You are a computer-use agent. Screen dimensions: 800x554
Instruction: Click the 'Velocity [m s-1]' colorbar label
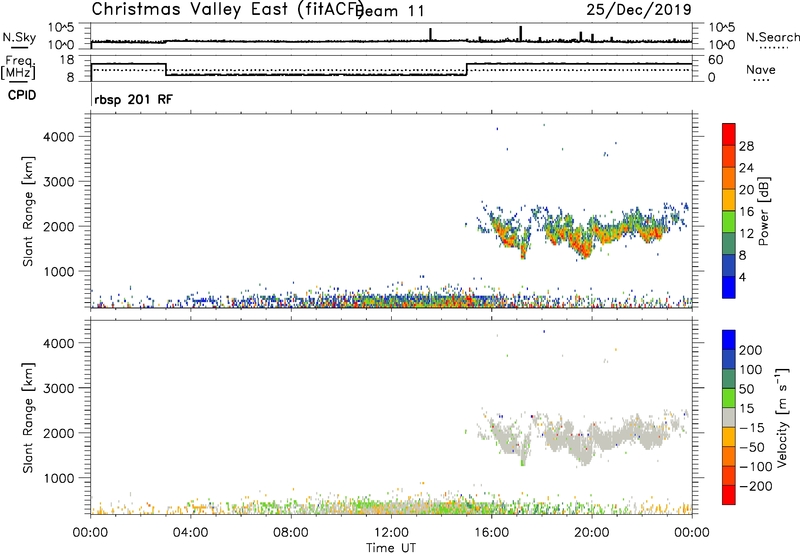tap(782, 417)
